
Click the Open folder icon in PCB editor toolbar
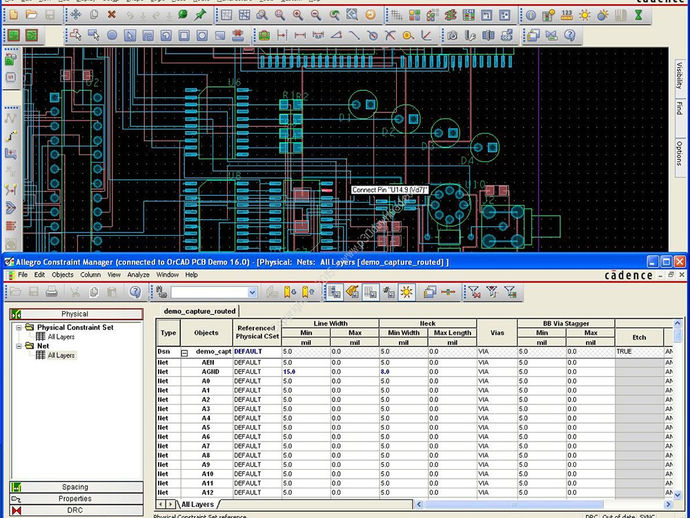(x=31, y=15)
